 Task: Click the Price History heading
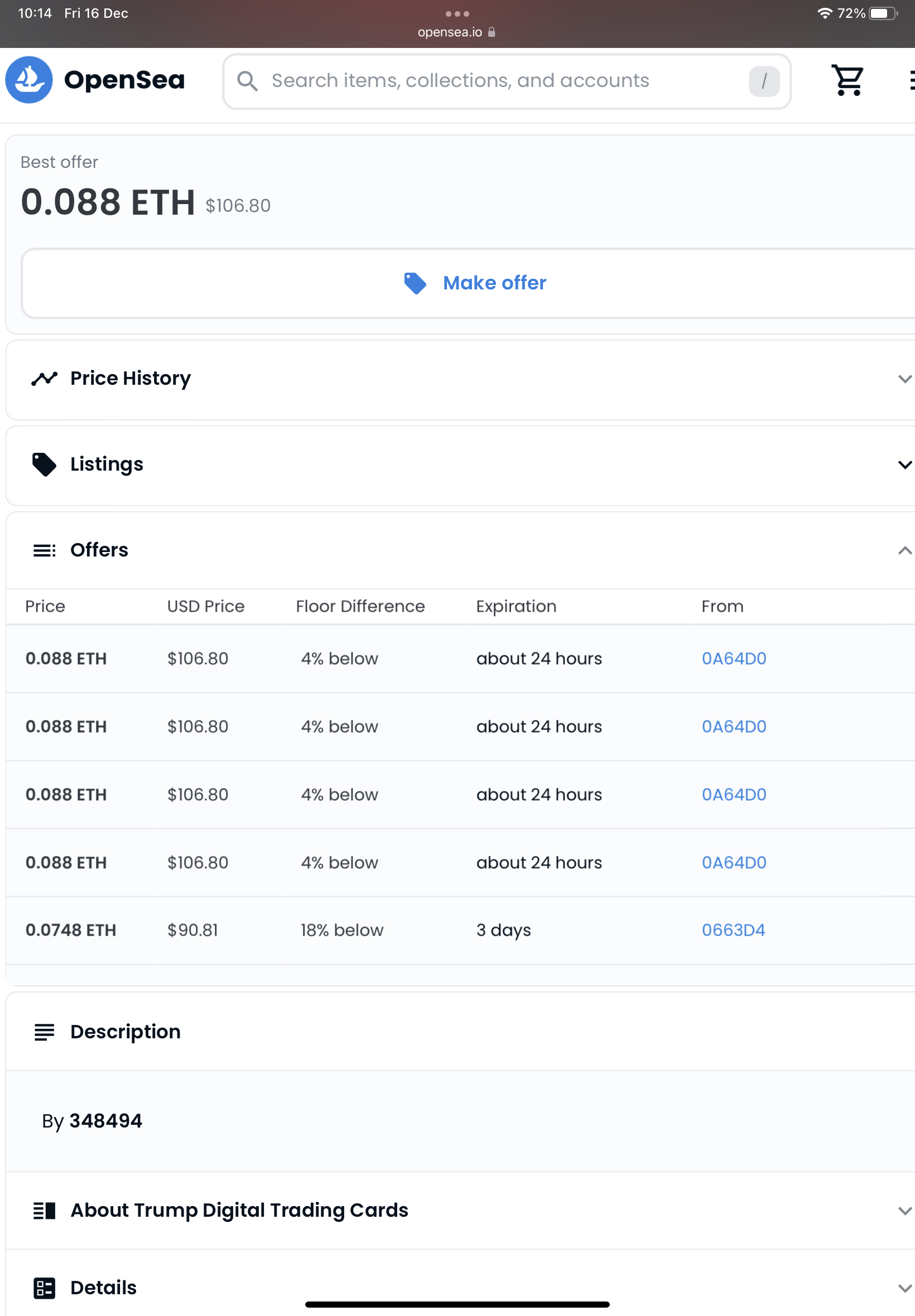[x=130, y=378]
